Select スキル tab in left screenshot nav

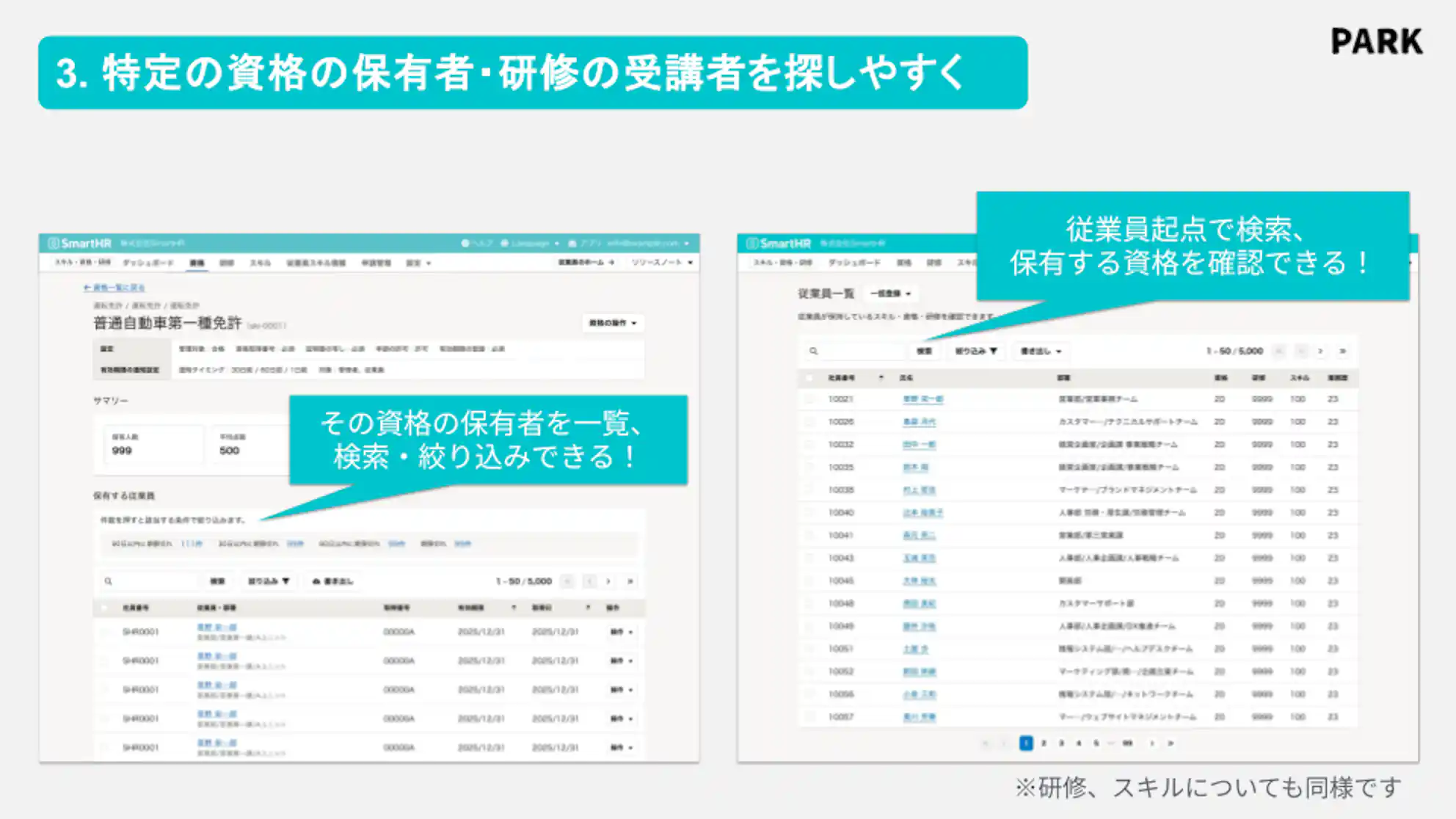tap(260, 263)
